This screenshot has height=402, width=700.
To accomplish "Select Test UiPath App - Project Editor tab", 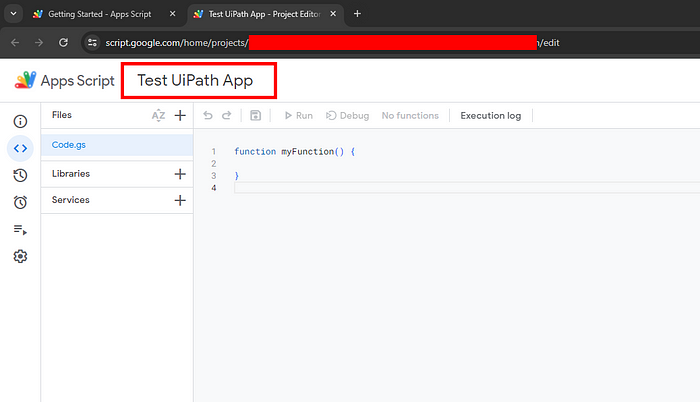I will click(265, 14).
